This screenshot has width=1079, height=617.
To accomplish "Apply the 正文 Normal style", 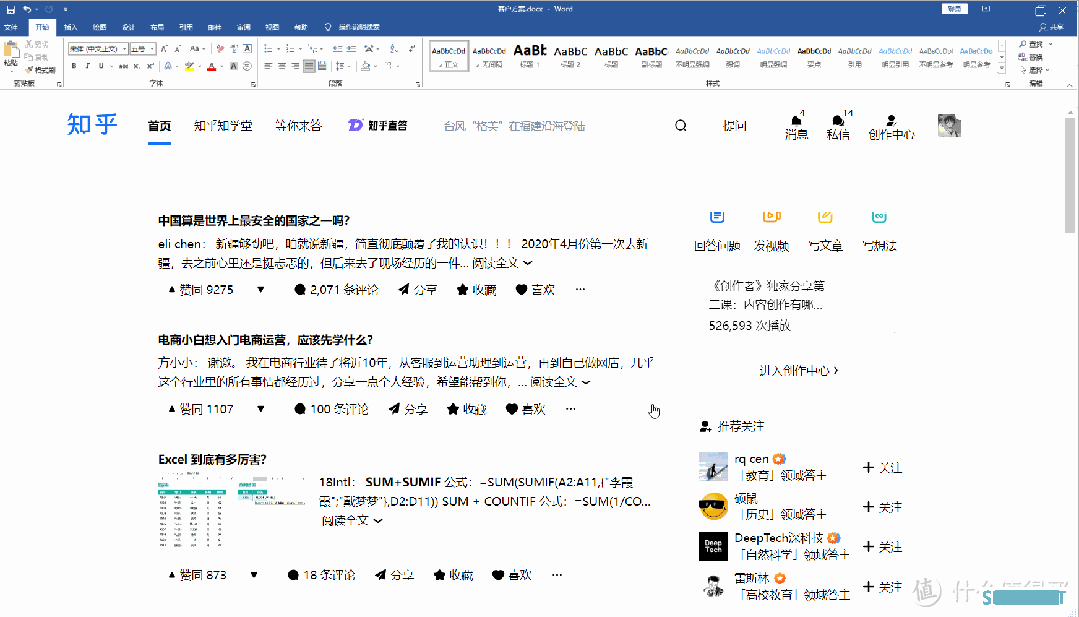I will tap(449, 55).
